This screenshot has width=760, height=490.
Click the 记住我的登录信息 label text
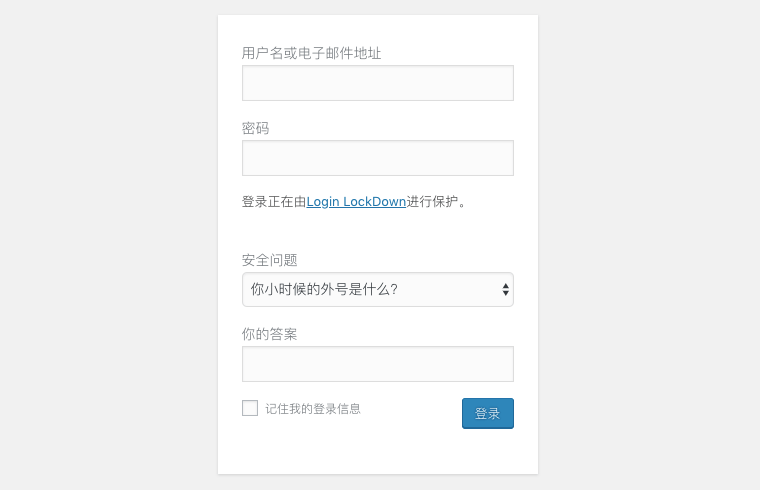click(x=313, y=409)
